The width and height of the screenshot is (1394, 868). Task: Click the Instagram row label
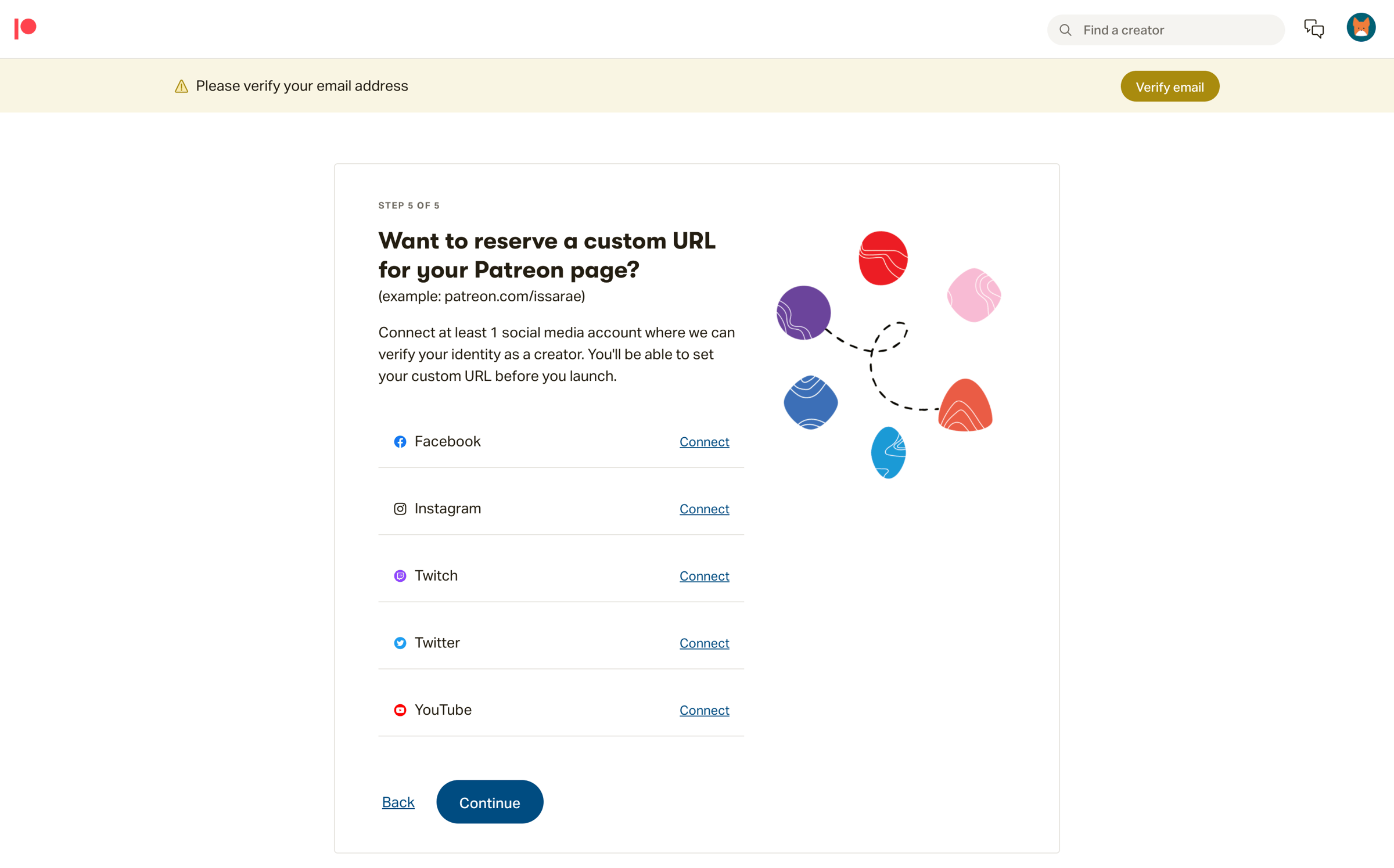click(x=448, y=509)
